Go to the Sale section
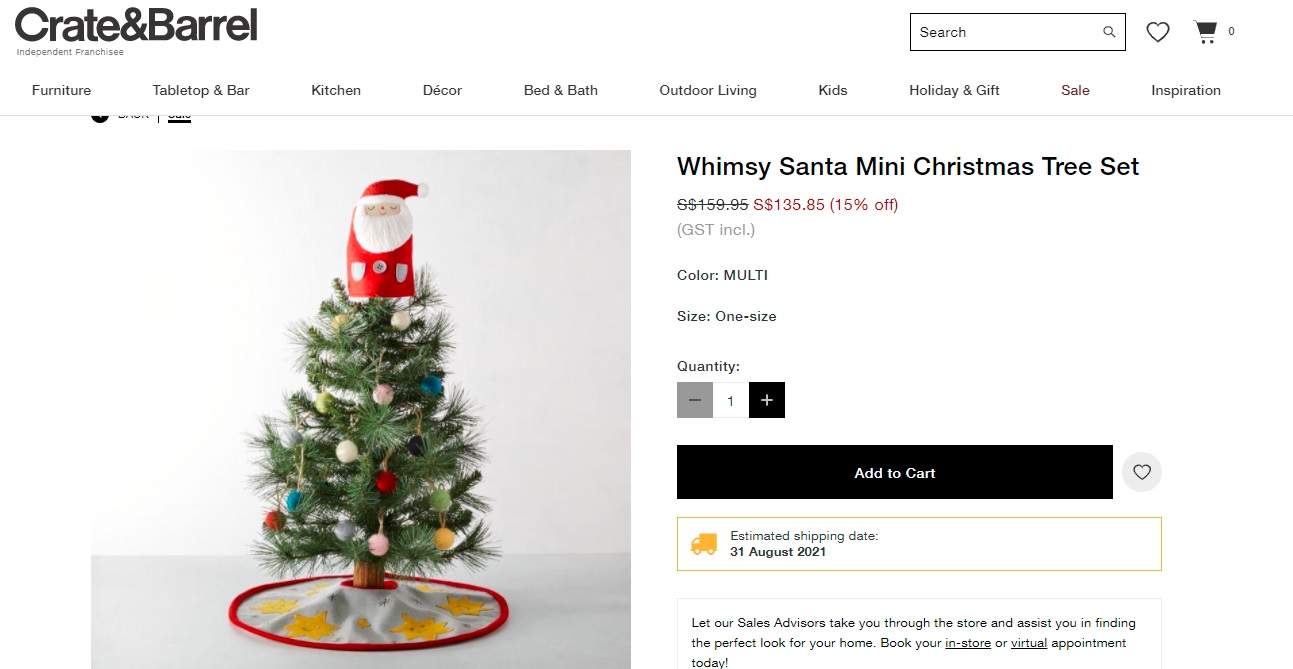Viewport: 1293px width, 669px height. click(1075, 90)
